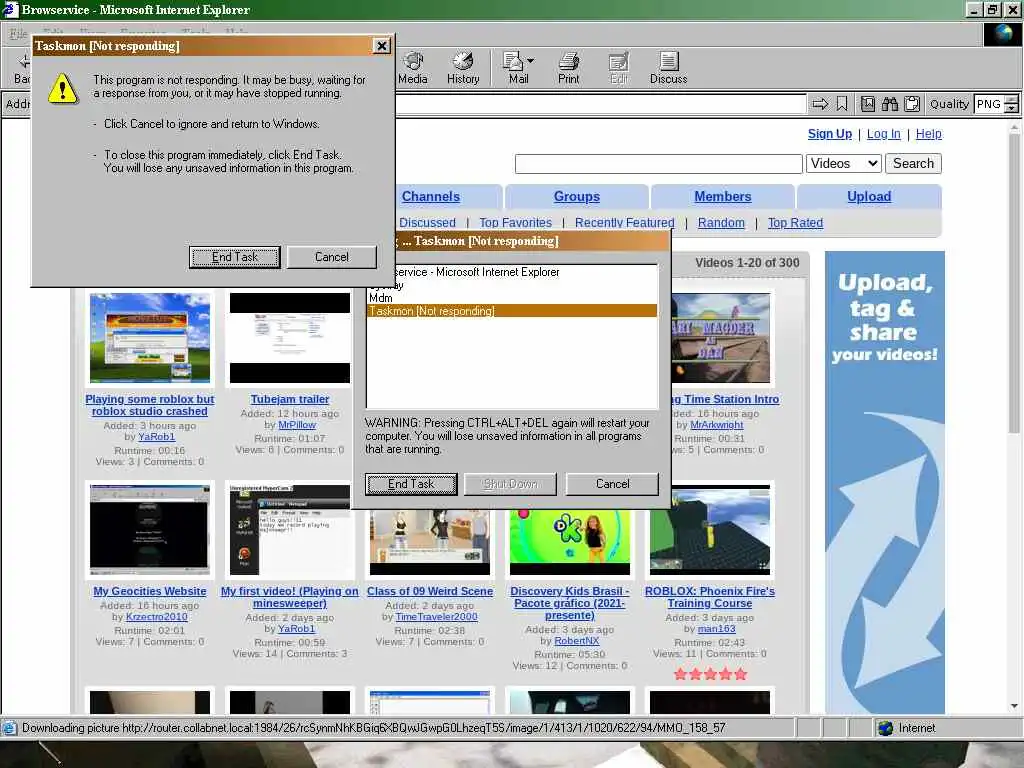Click the Internet Explorer icon in title bar
This screenshot has height=768, width=1024.
[x=10, y=10]
